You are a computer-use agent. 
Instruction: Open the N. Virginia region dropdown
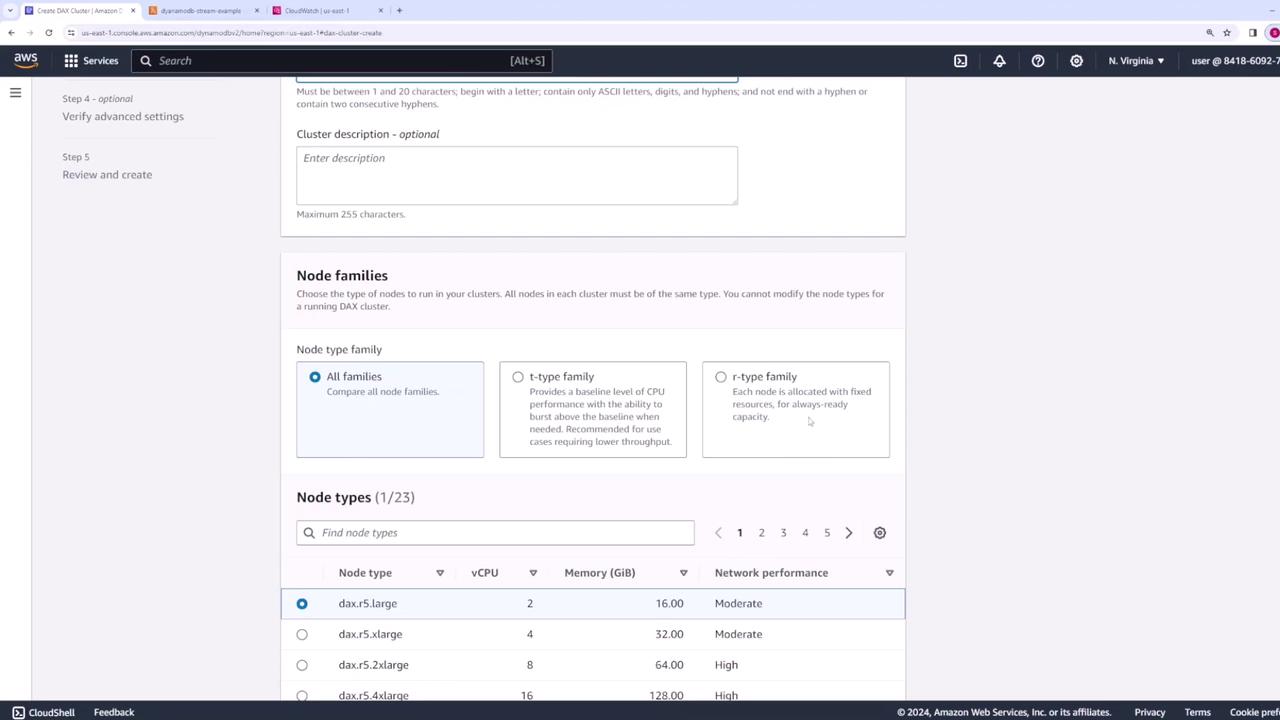click(x=1136, y=61)
